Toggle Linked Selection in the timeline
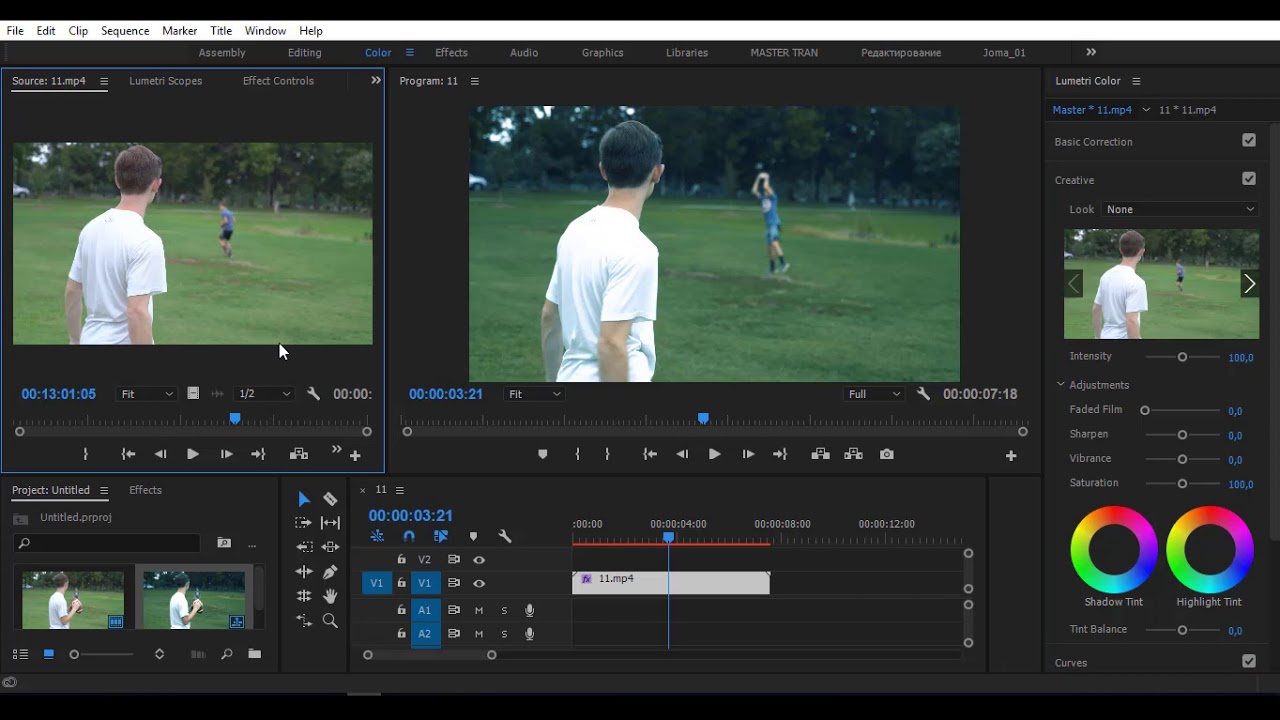 (440, 536)
